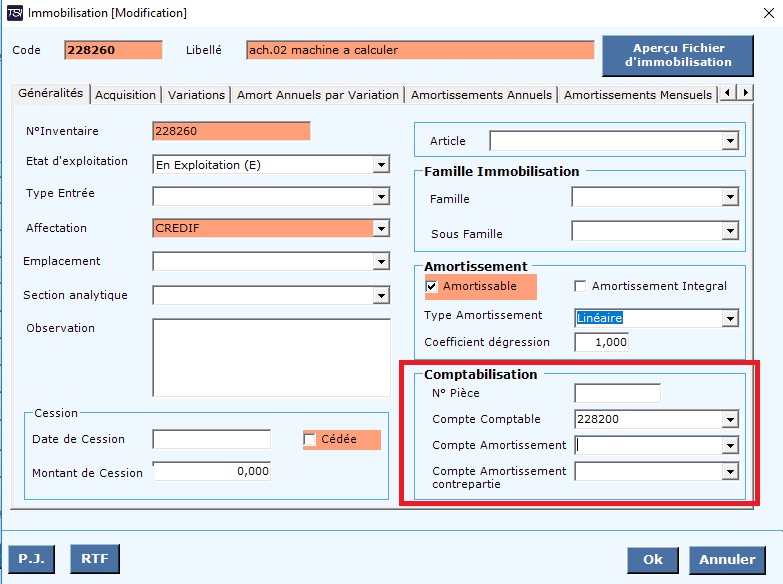Open the Famille dropdown list
The height and width of the screenshot is (584, 783).
[730, 199]
